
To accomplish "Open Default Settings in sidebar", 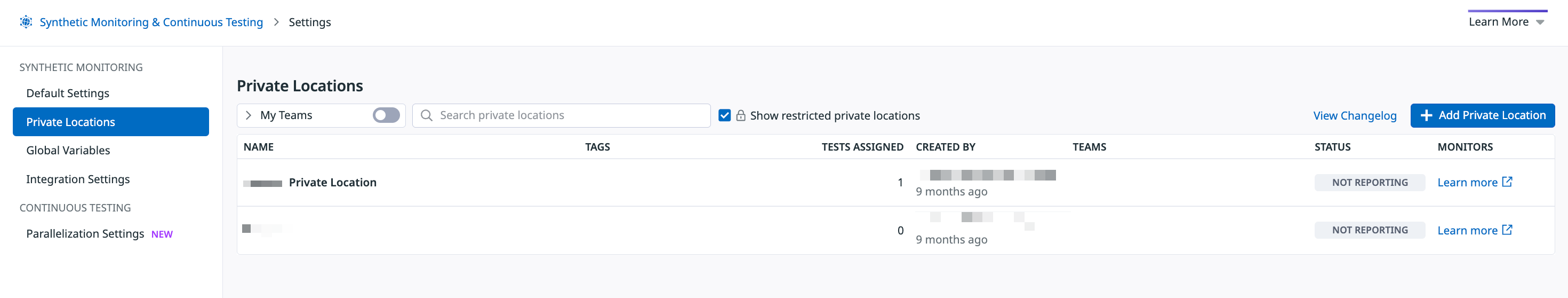I will [68, 93].
